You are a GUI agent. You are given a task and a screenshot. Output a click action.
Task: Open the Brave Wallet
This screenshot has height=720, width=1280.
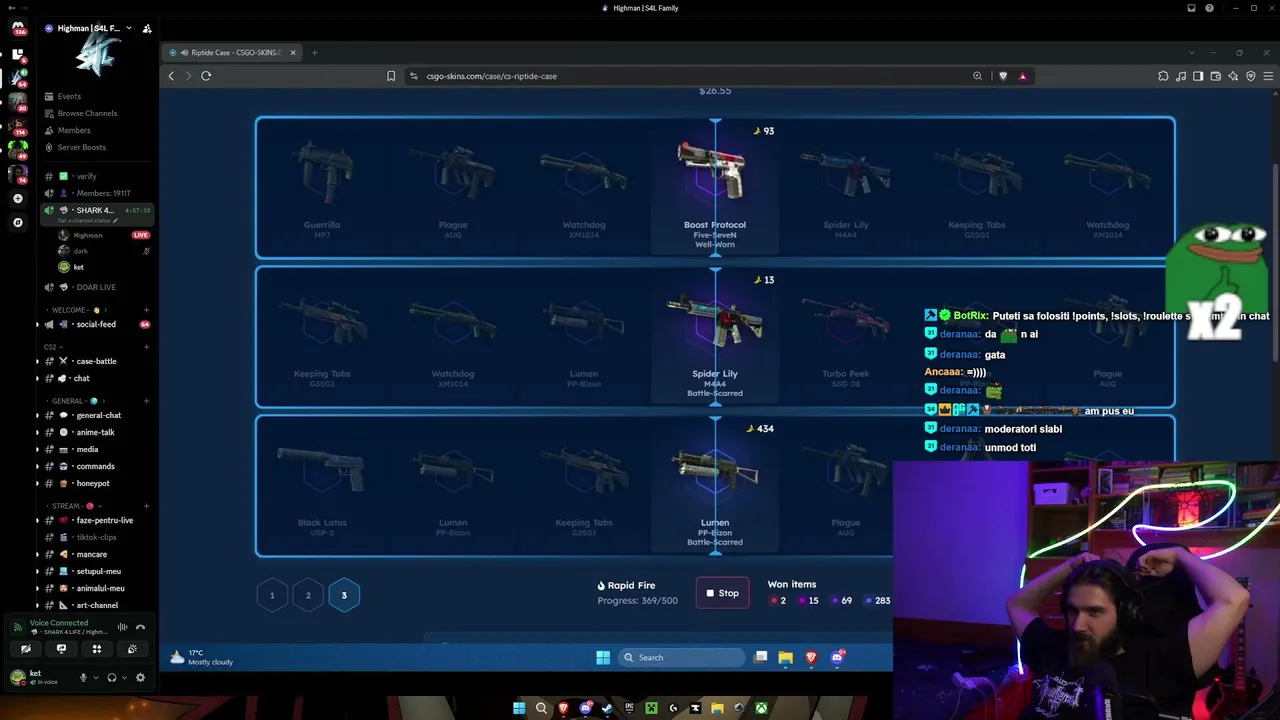click(1216, 76)
